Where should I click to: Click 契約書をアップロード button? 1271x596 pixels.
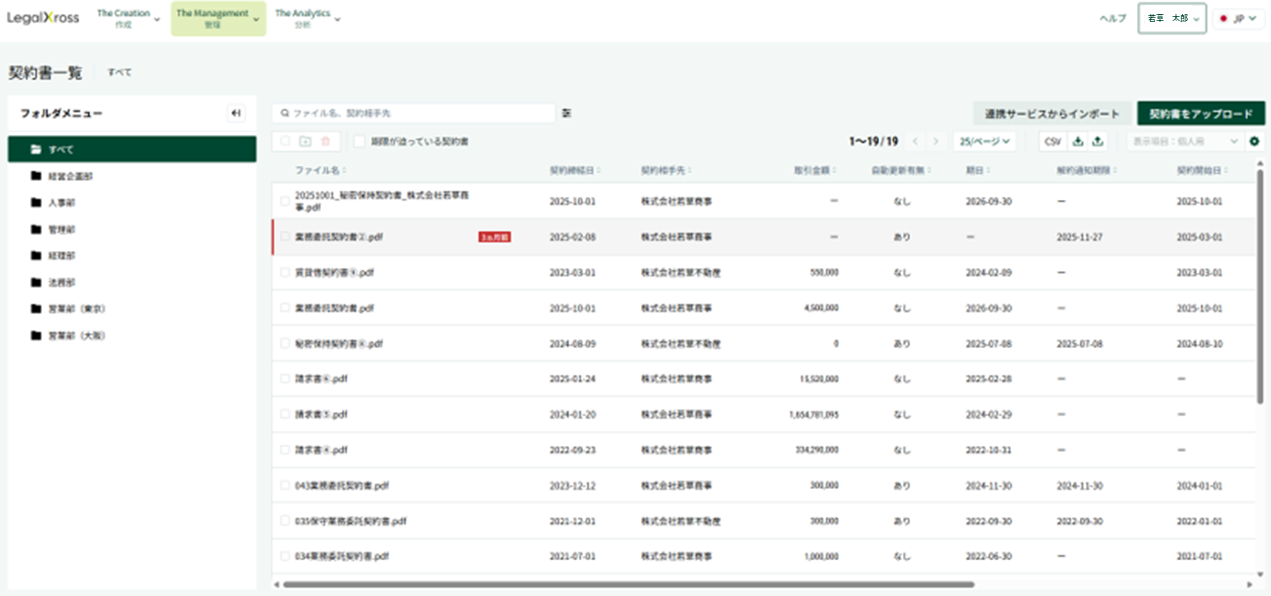pos(1201,114)
